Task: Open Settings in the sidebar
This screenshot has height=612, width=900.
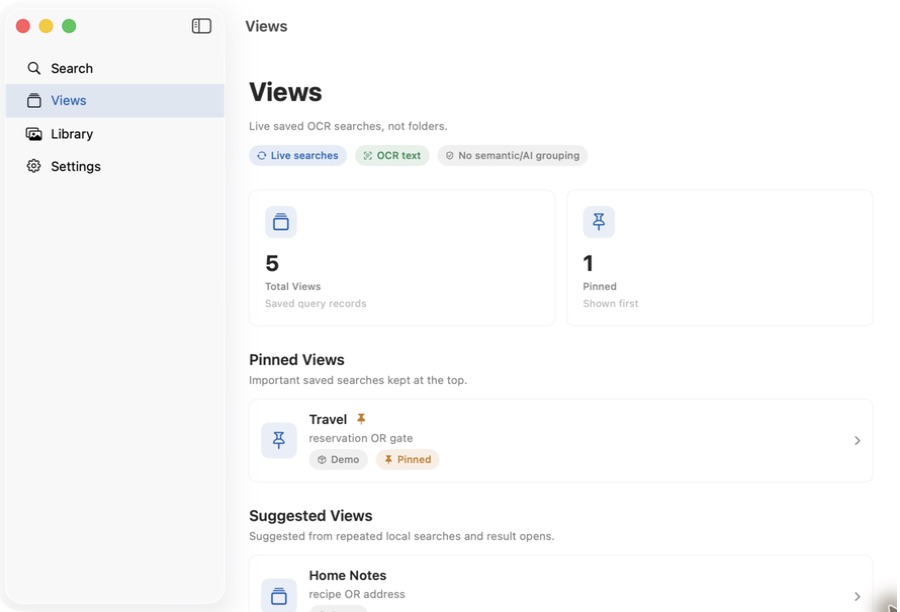Action: point(115,166)
